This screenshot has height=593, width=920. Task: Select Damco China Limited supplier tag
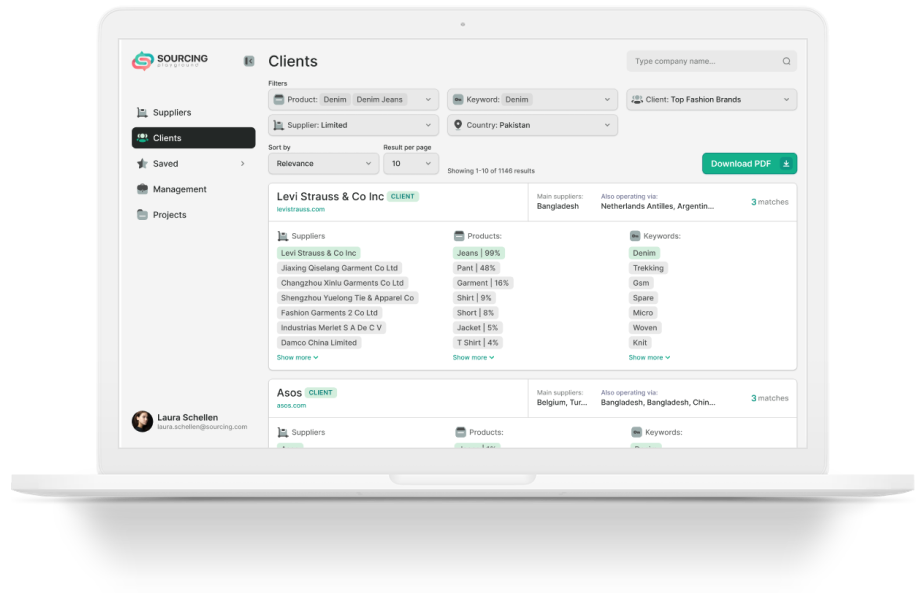click(319, 343)
